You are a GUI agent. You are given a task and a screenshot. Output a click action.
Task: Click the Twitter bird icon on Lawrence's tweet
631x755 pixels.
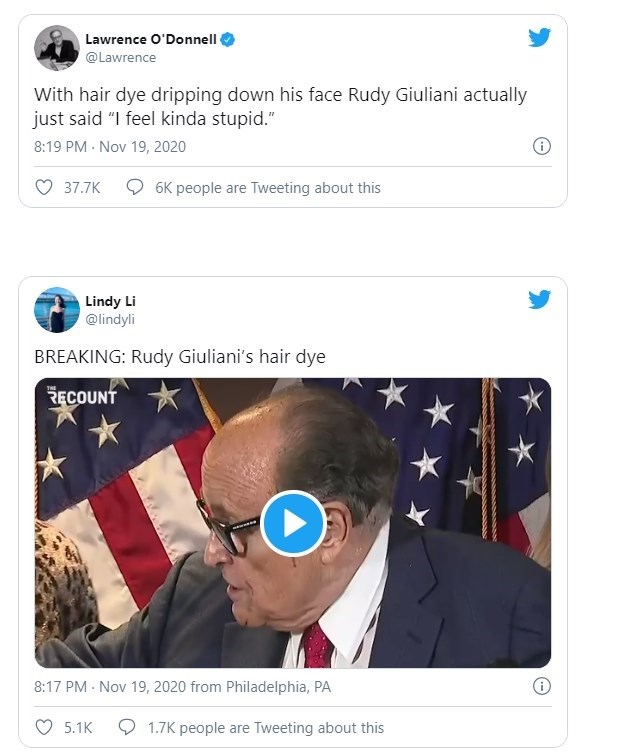[x=539, y=37]
